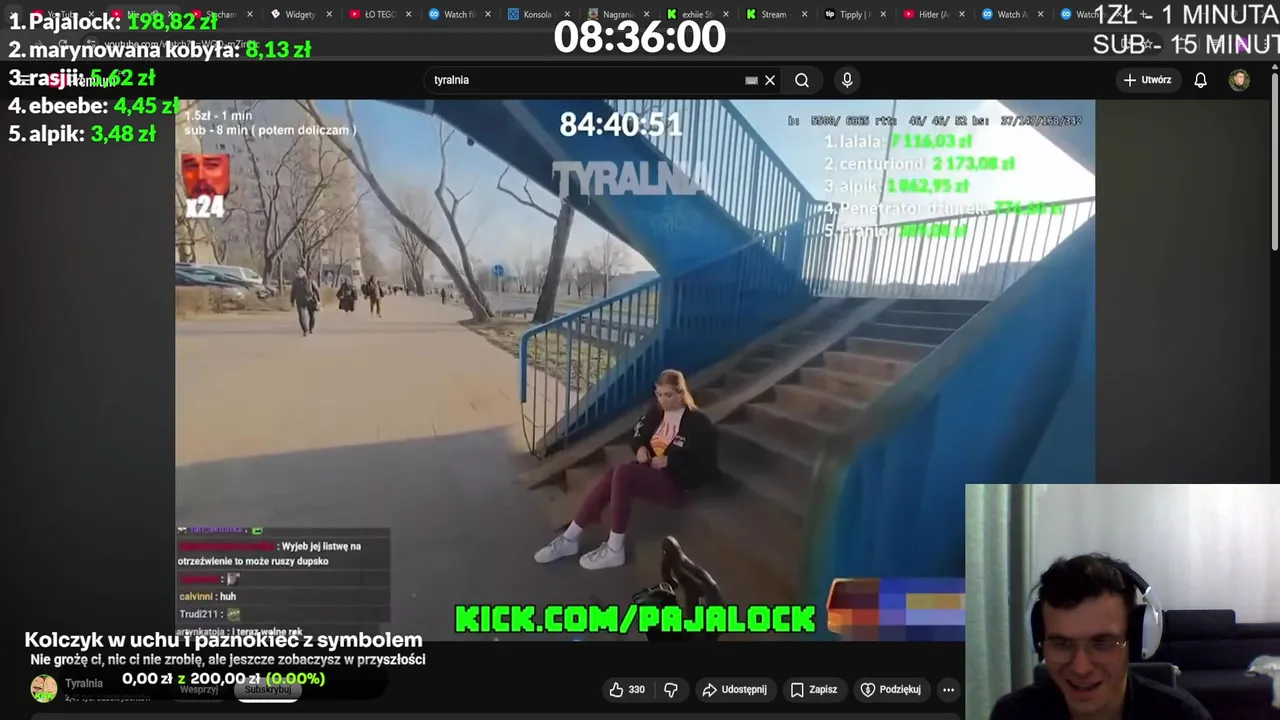Click the Zapisz save button
This screenshot has height=720, width=1280.
click(813, 689)
